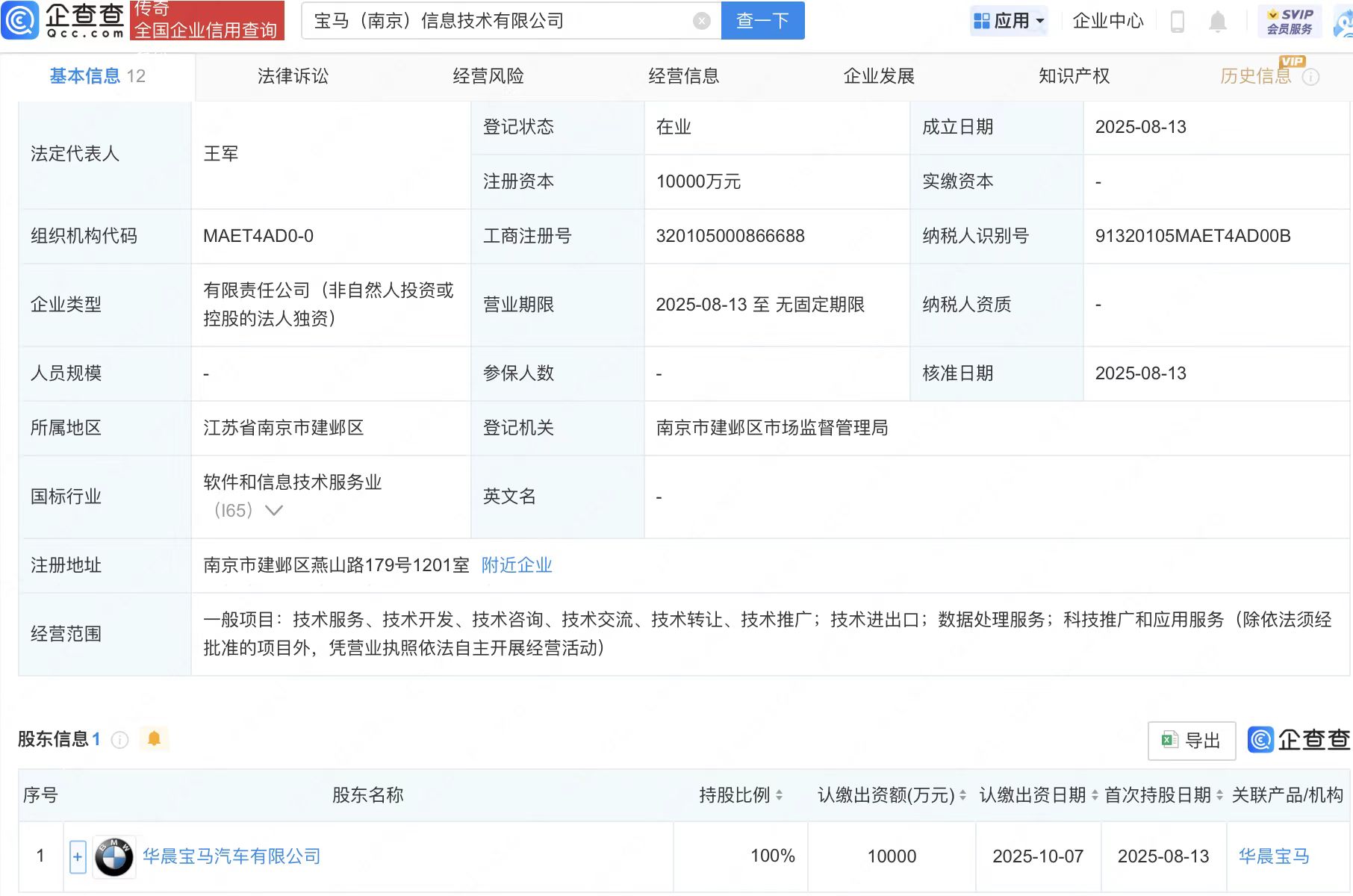Clear the search box text

[x=701, y=21]
